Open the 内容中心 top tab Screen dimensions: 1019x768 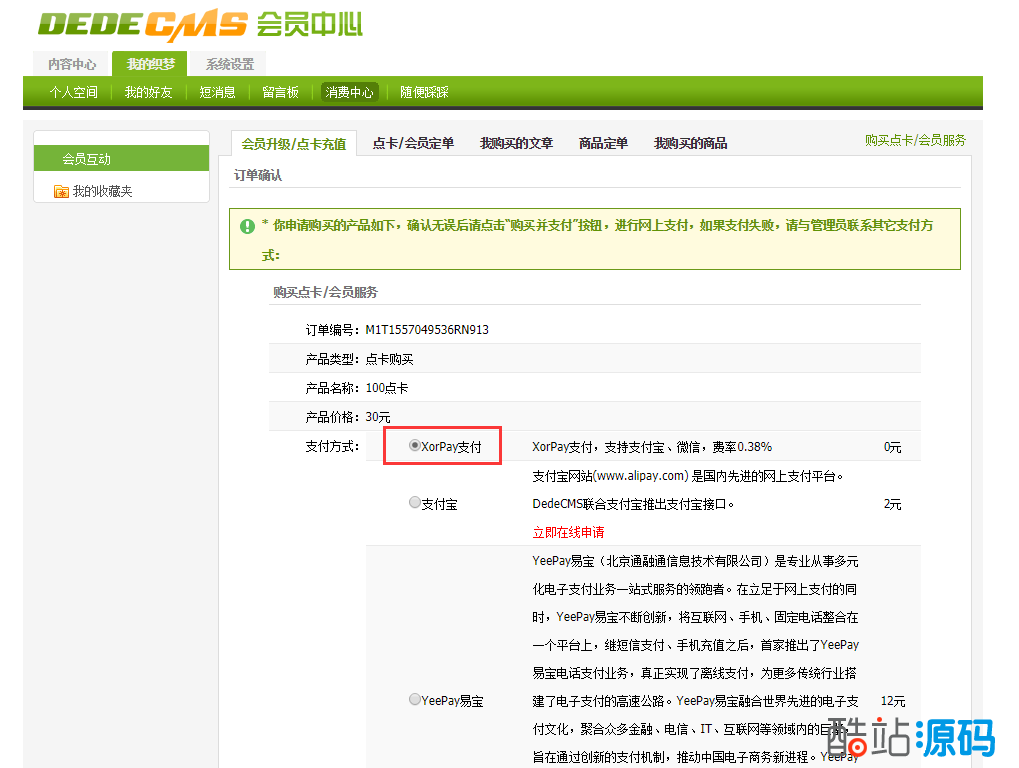point(72,64)
